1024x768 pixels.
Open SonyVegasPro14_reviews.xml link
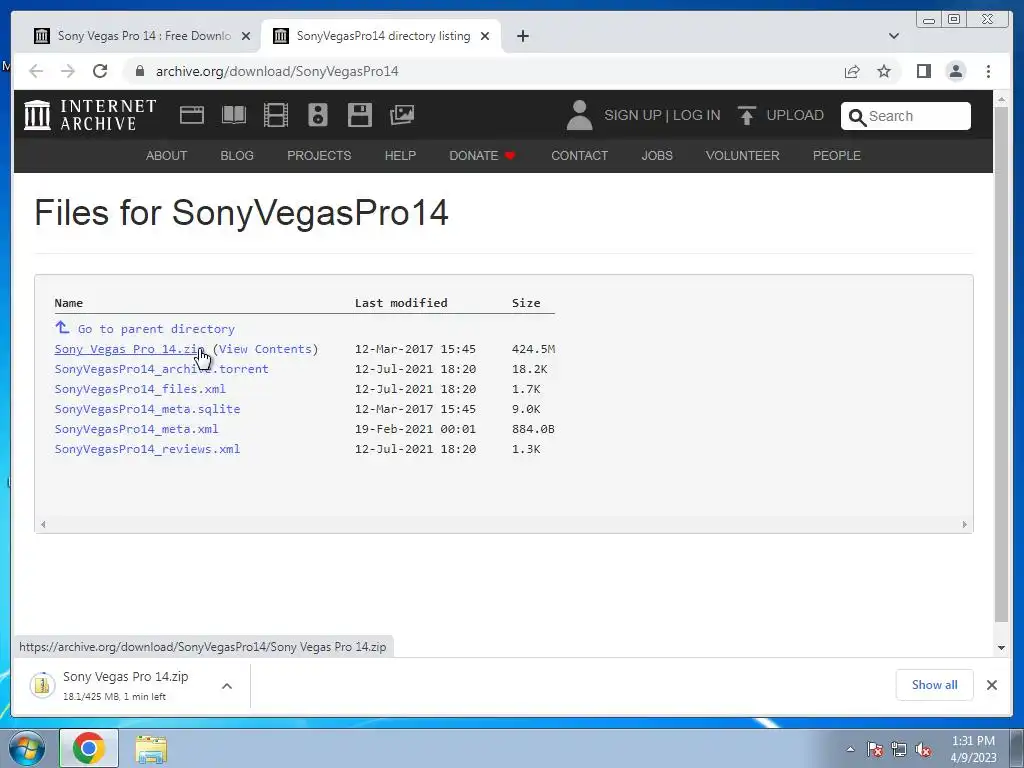click(x=147, y=449)
